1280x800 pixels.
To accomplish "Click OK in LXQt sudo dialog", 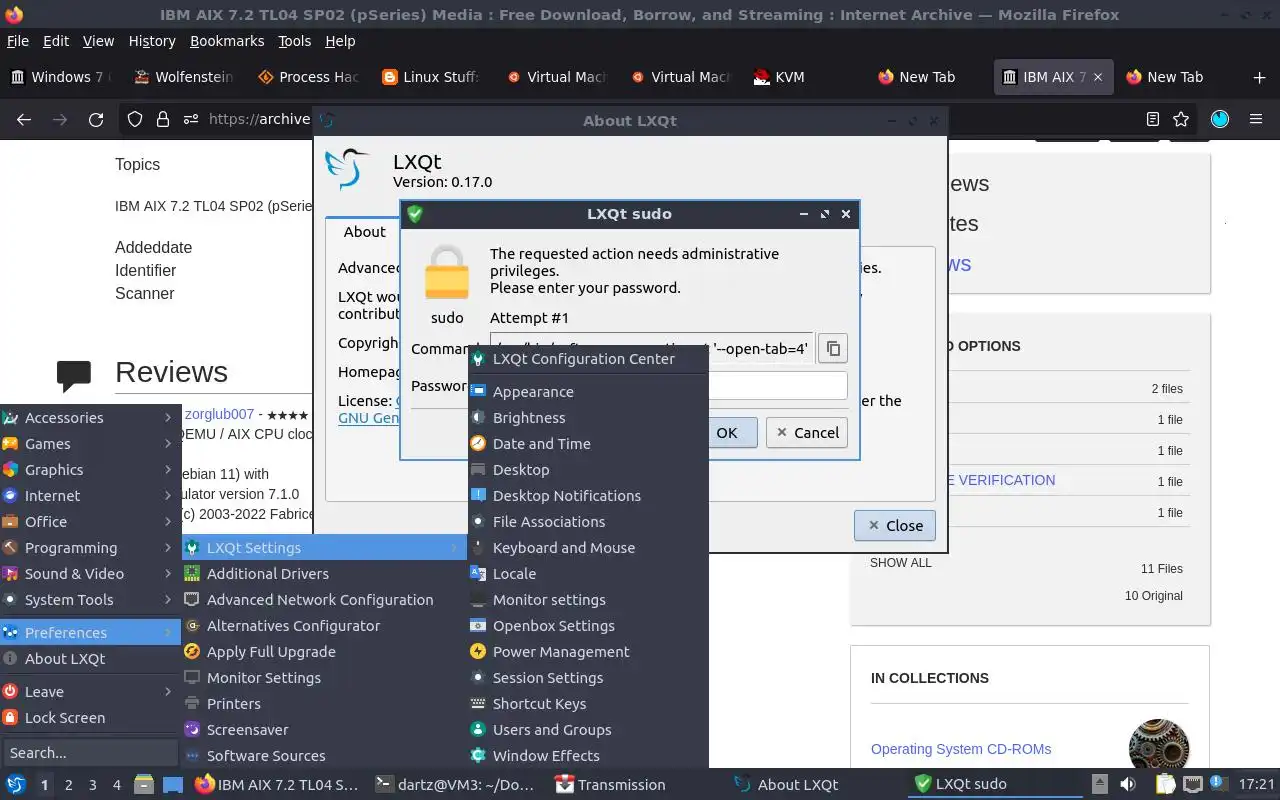I will click(x=727, y=432).
